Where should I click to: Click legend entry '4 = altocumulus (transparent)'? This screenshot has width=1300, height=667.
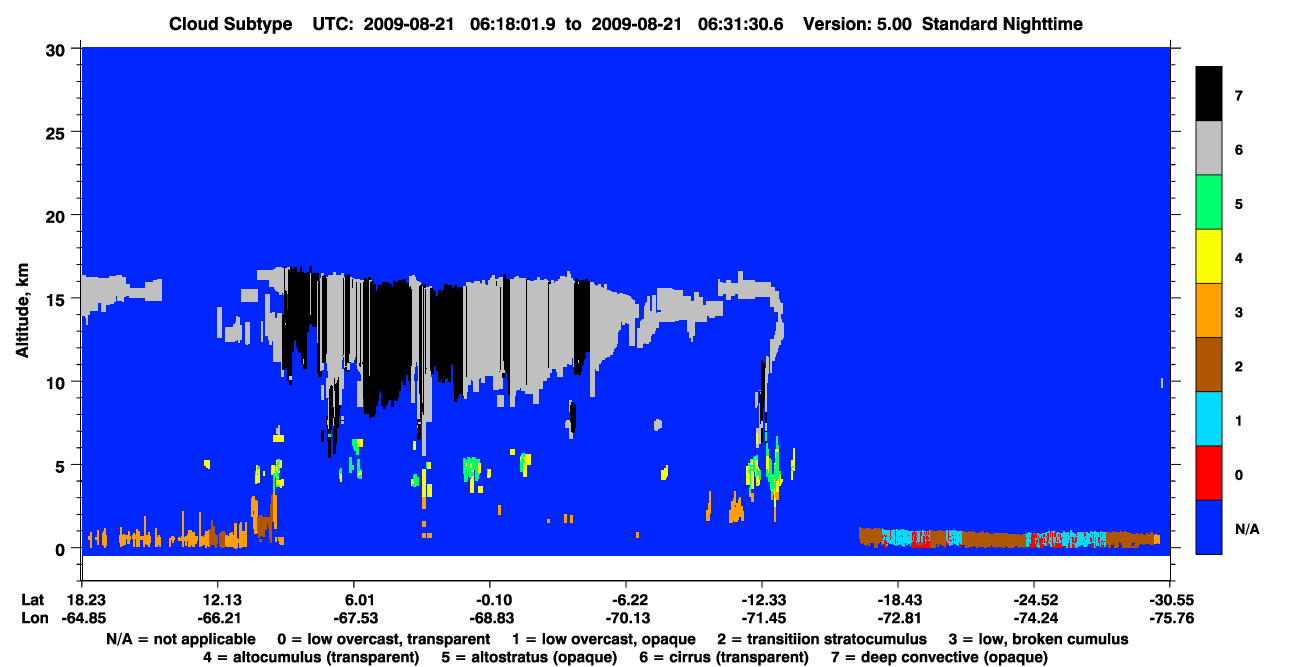pos(311,657)
